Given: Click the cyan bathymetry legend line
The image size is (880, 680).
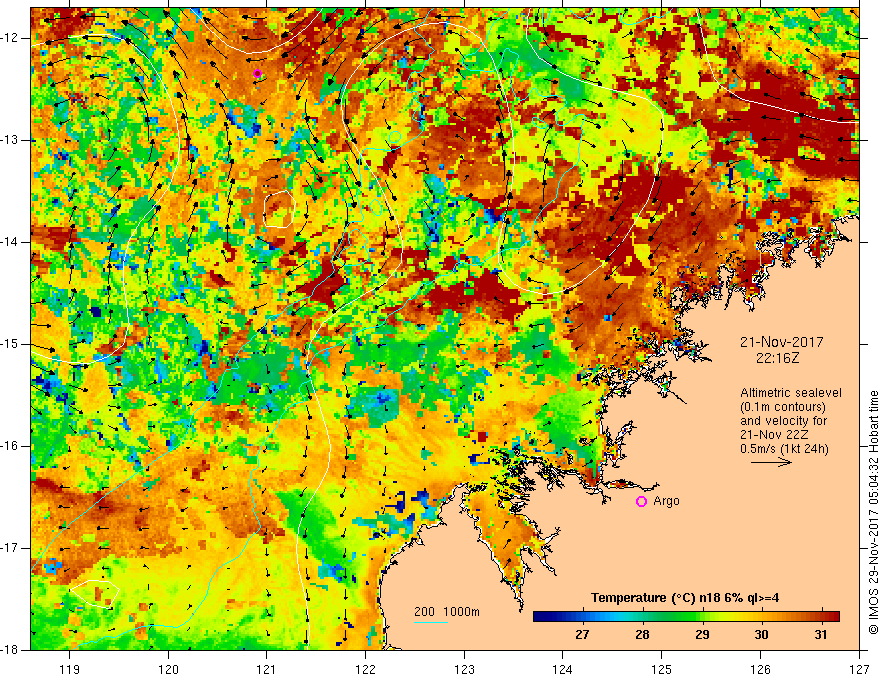Looking at the screenshot, I should 431,622.
